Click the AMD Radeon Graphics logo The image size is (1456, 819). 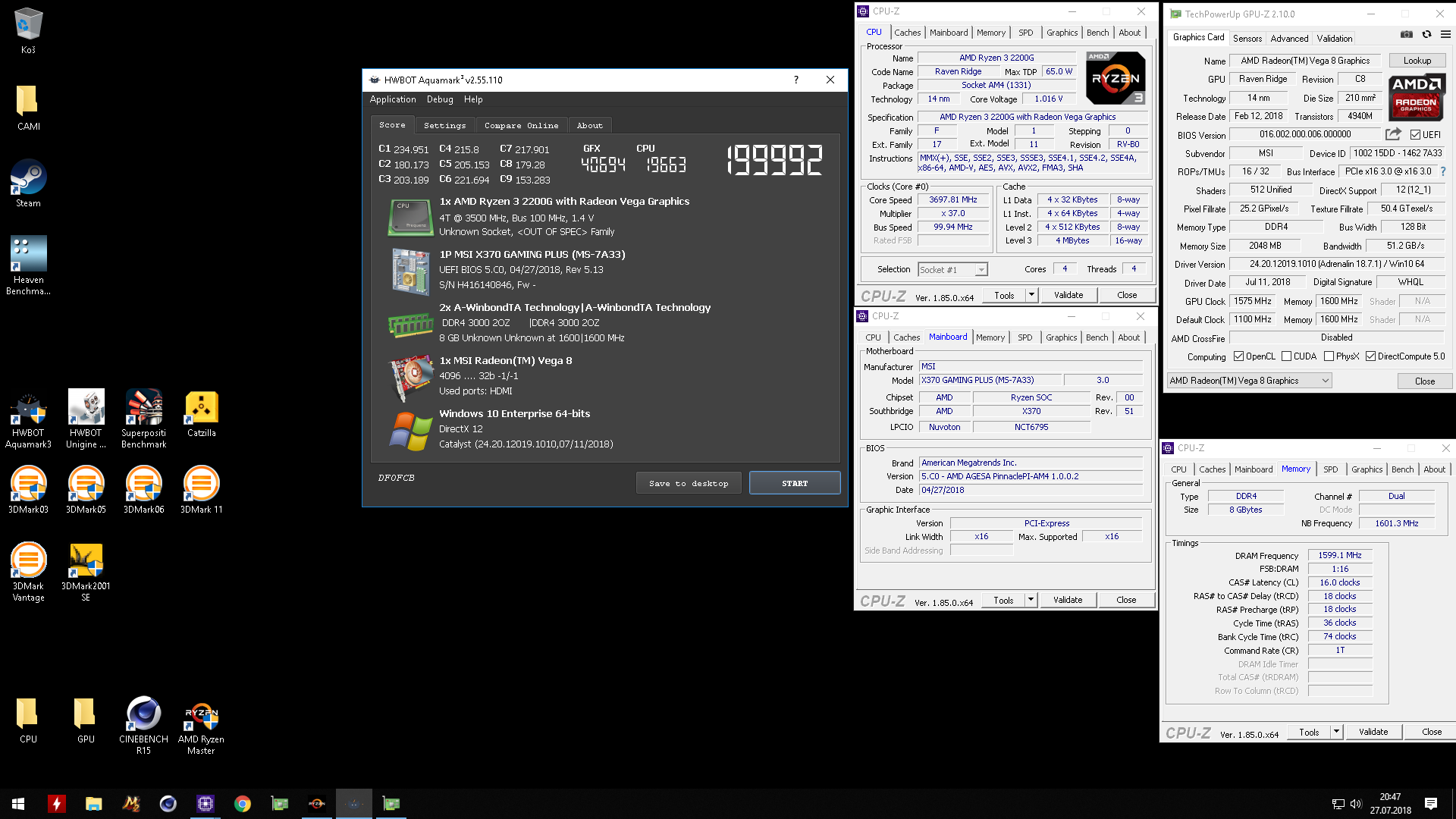(1416, 97)
